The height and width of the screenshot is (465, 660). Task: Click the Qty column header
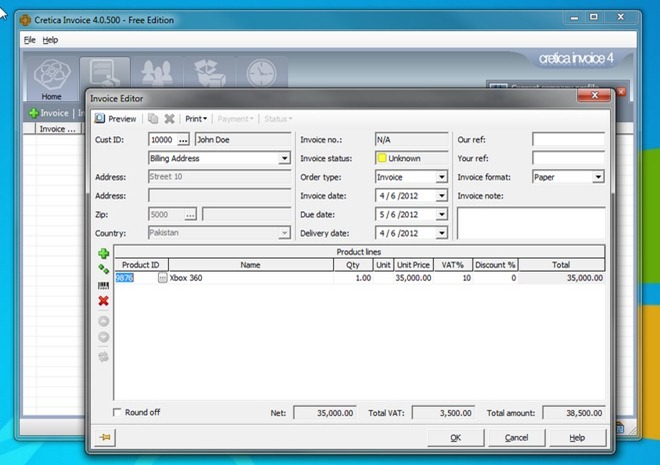353,265
